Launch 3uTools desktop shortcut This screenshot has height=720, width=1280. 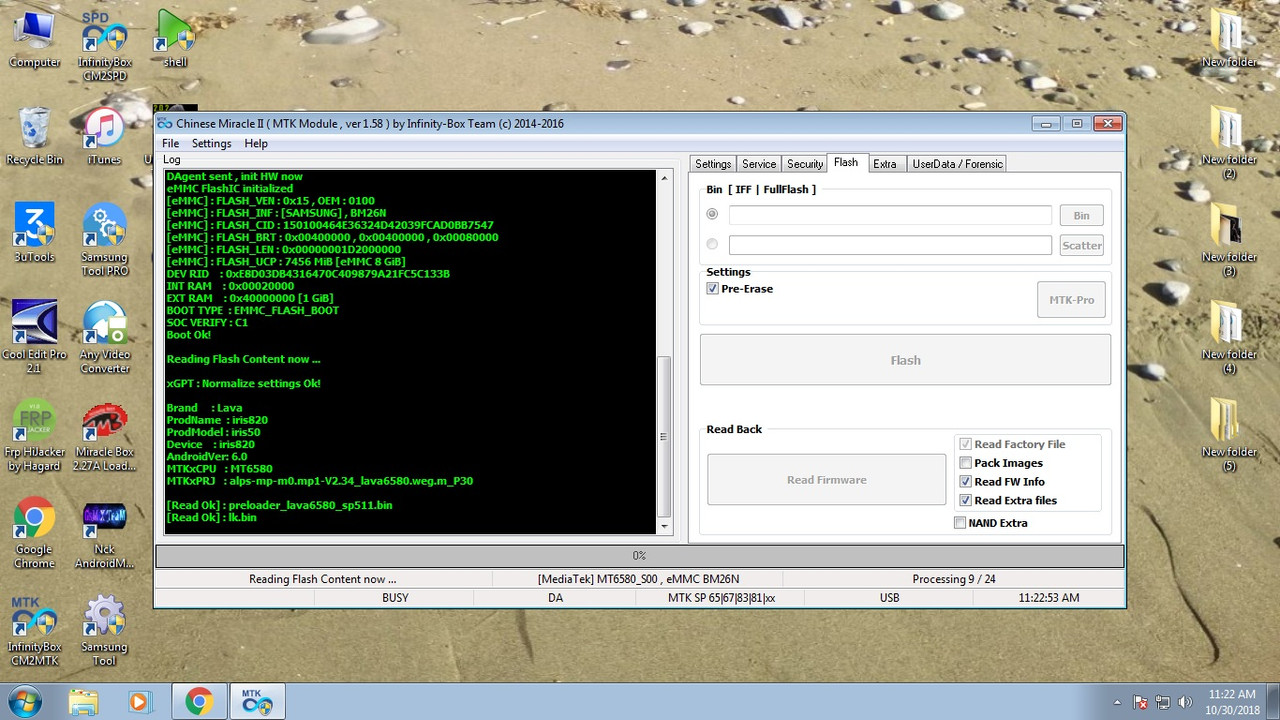pyautogui.click(x=34, y=234)
